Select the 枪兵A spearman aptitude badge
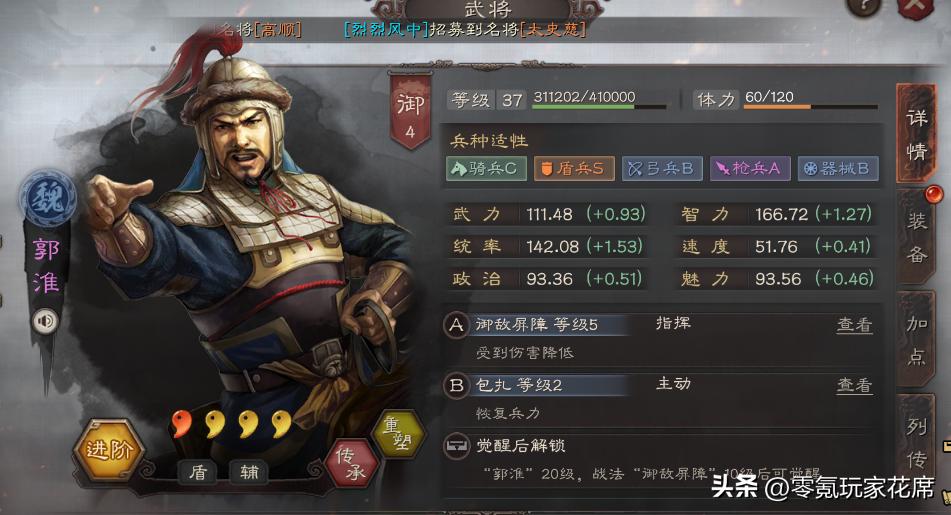The width and height of the screenshot is (951, 515). click(750, 168)
